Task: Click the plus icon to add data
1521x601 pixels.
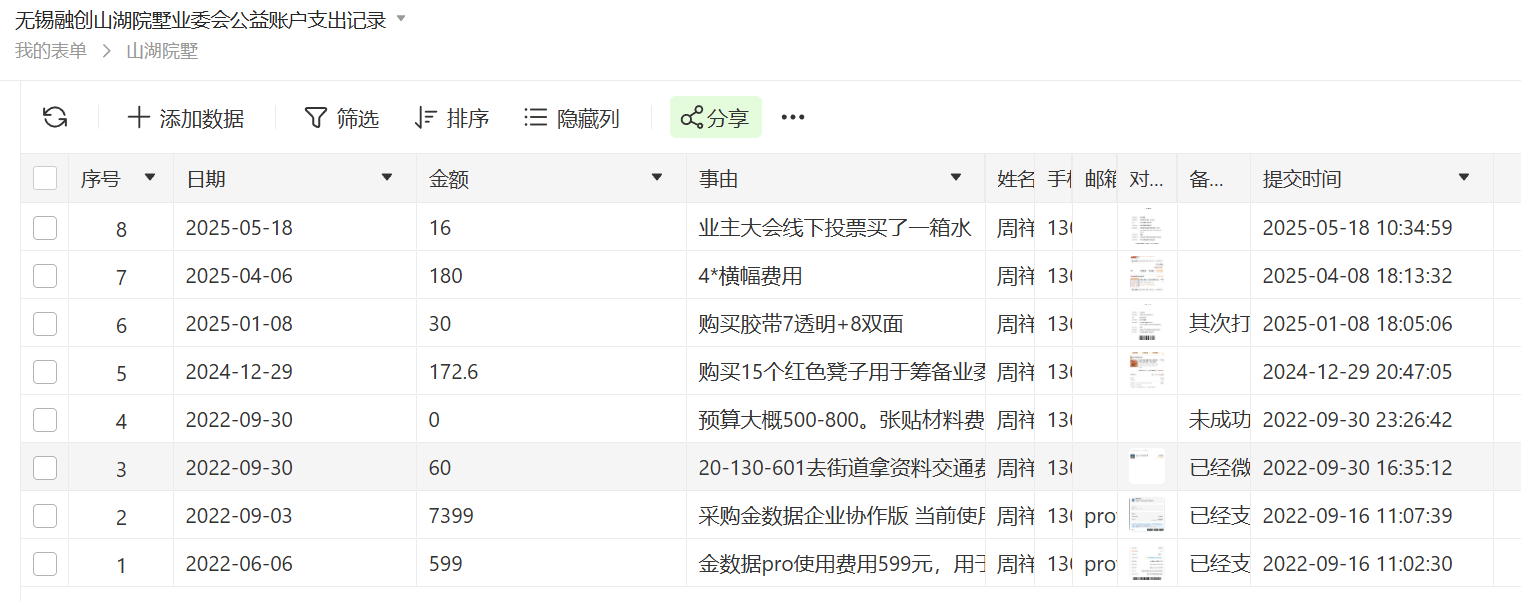Action: tap(139, 118)
